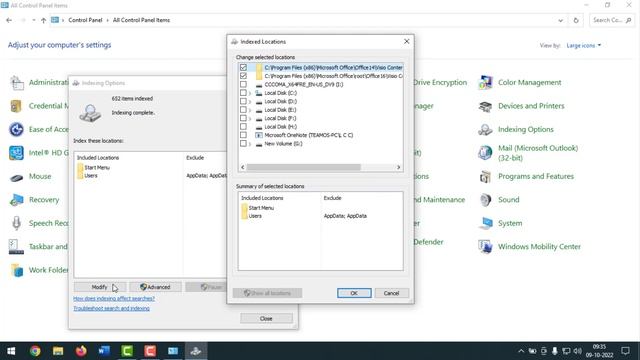Click the Search Control Panel field
Viewport: 640px width, 360px height.
point(611,20)
